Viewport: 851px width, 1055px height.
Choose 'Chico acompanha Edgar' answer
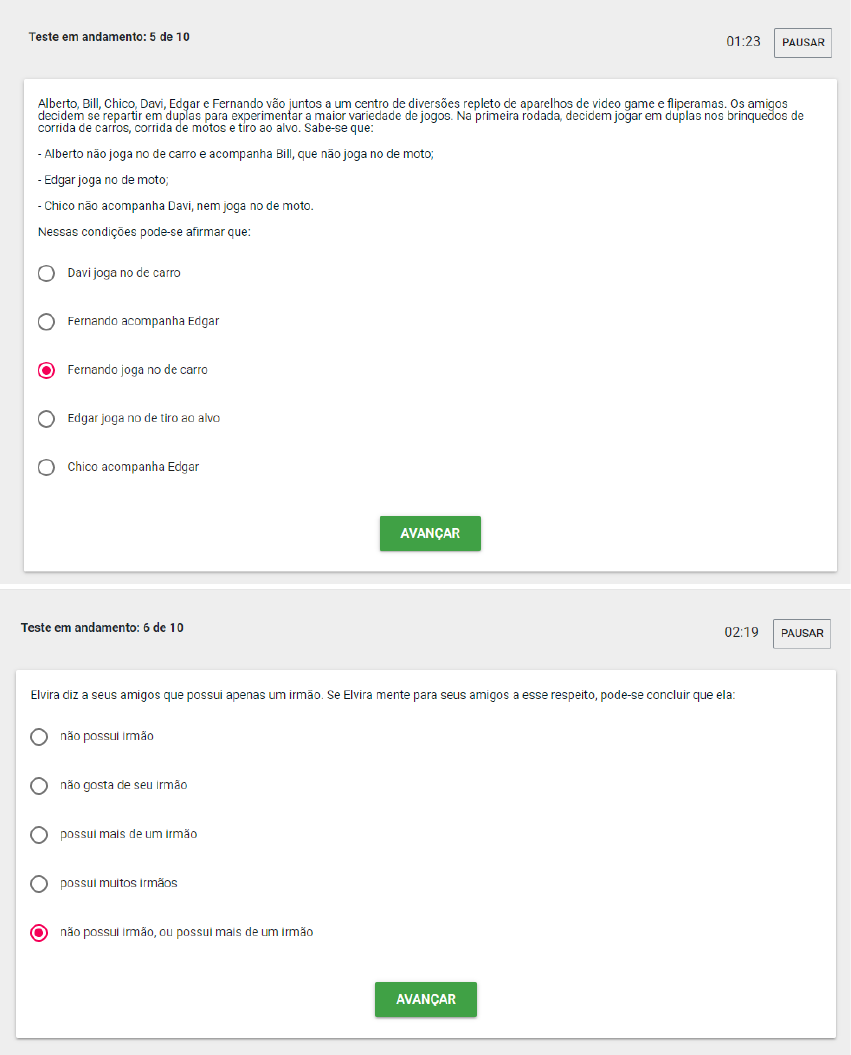[x=46, y=467]
